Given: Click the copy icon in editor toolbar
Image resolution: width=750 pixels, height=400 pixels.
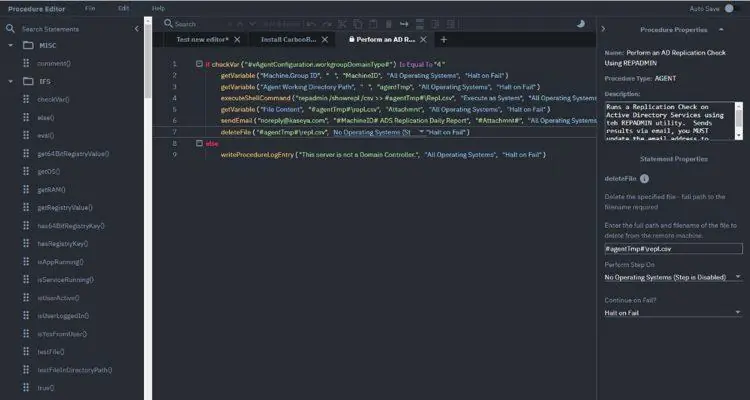Looking at the screenshot, I should point(358,24).
